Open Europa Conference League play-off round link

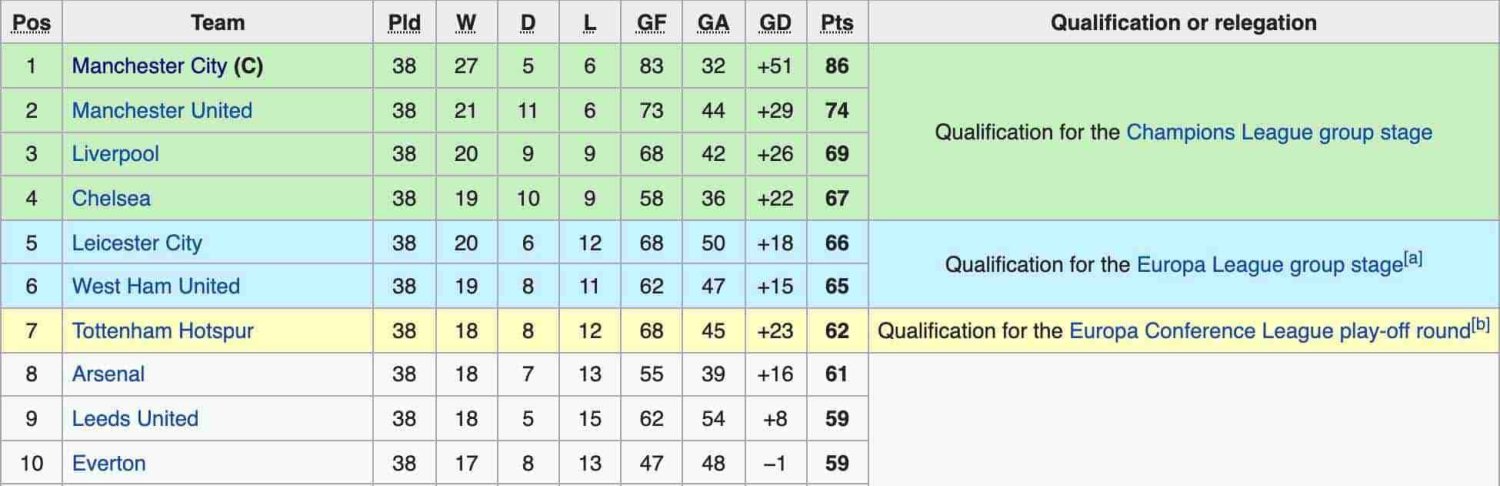click(1269, 331)
